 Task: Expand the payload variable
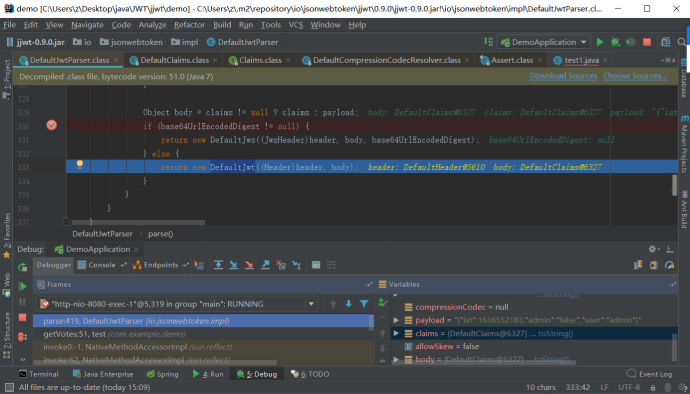click(396, 320)
